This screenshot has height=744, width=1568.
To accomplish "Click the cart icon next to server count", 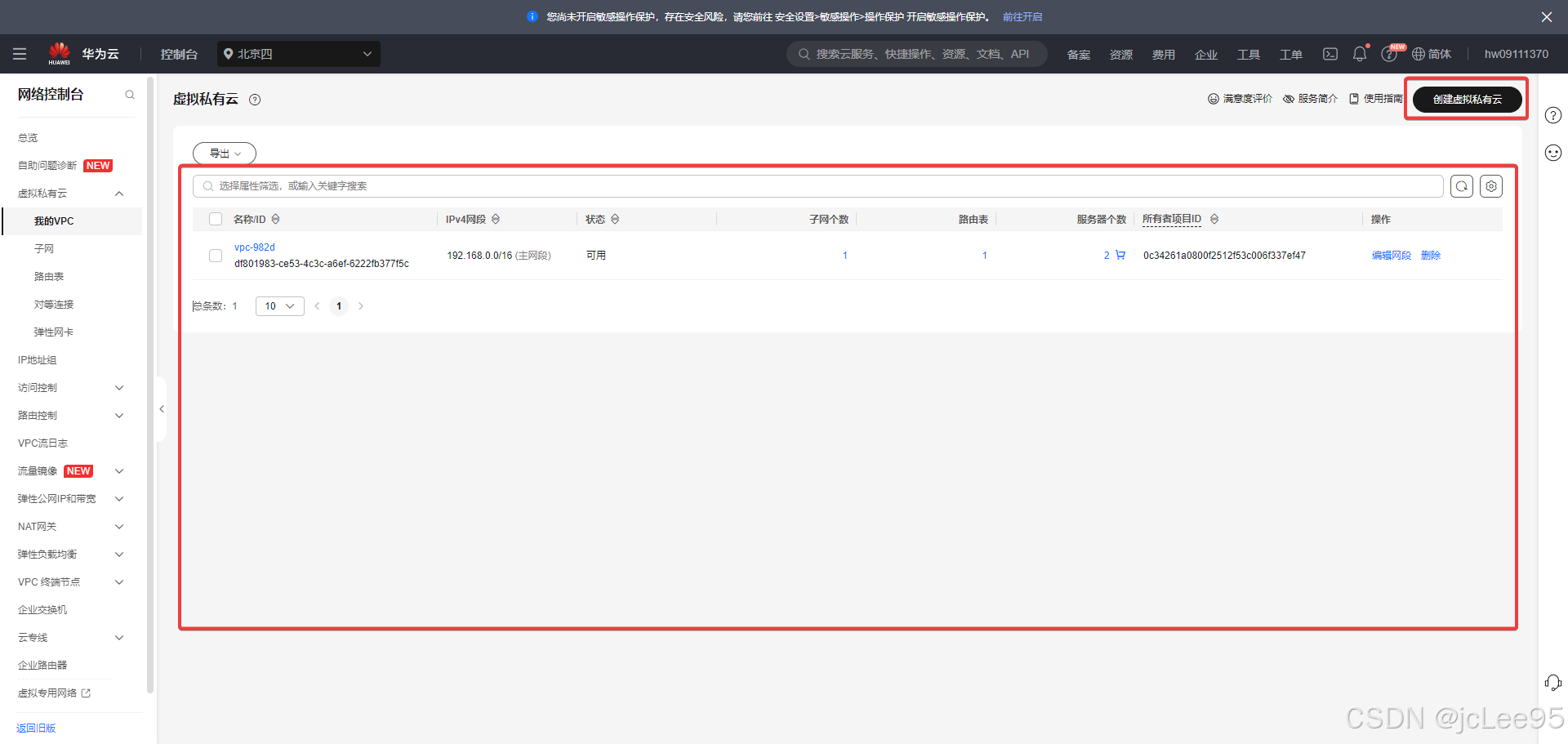I will point(1120,255).
